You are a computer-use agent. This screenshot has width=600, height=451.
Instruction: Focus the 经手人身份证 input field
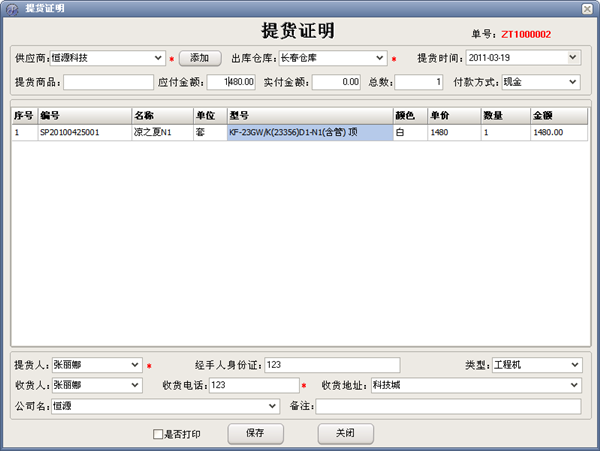(x=331, y=364)
